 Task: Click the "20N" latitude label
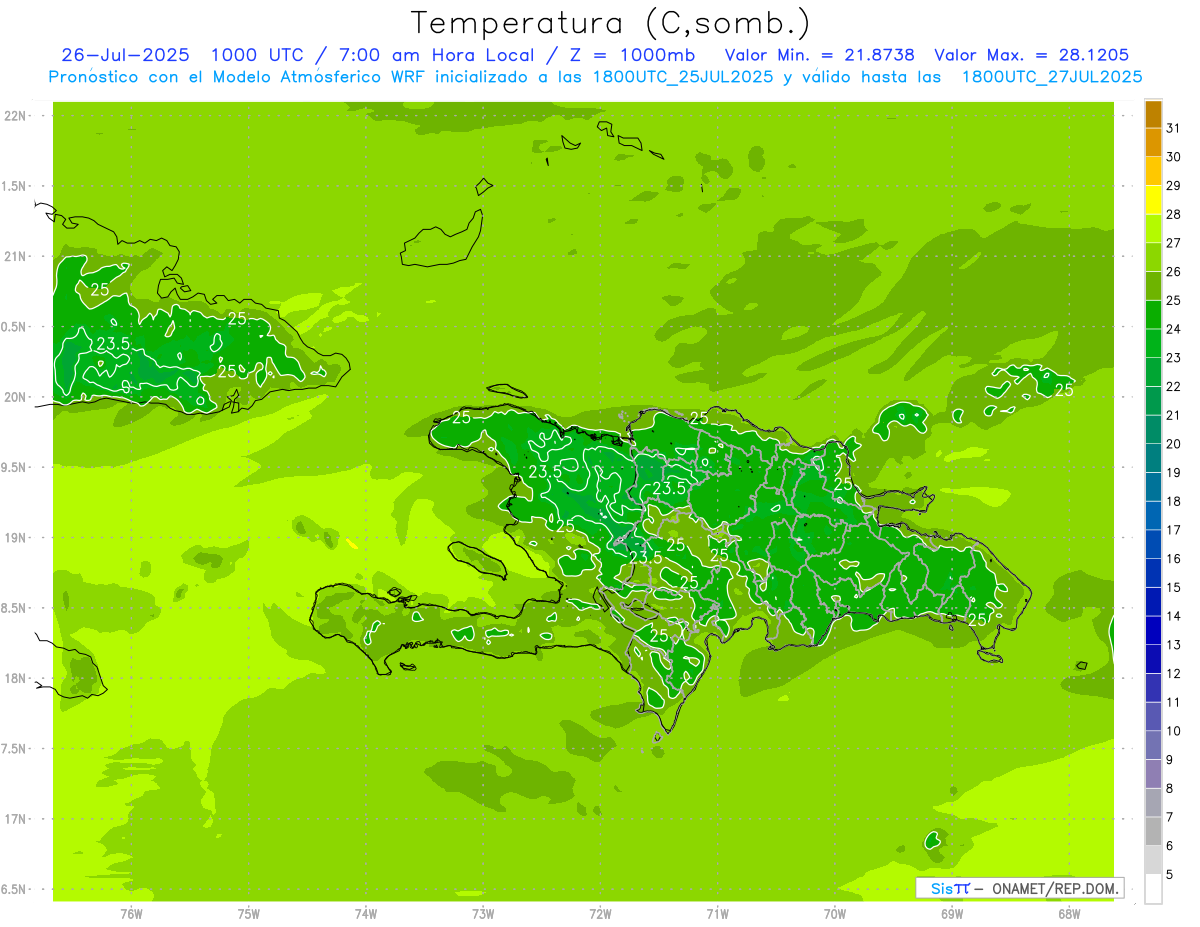(x=14, y=397)
